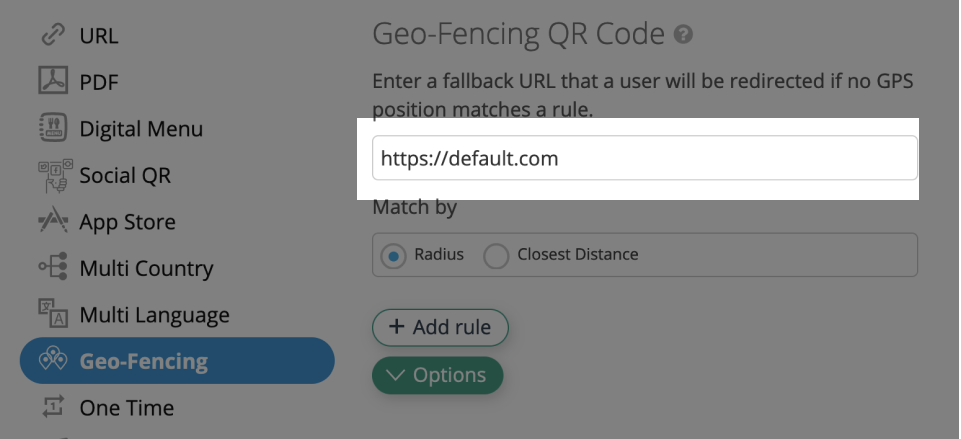Open the help question mark icon
Image resolution: width=961 pixels, height=439 pixels.
(x=683, y=34)
